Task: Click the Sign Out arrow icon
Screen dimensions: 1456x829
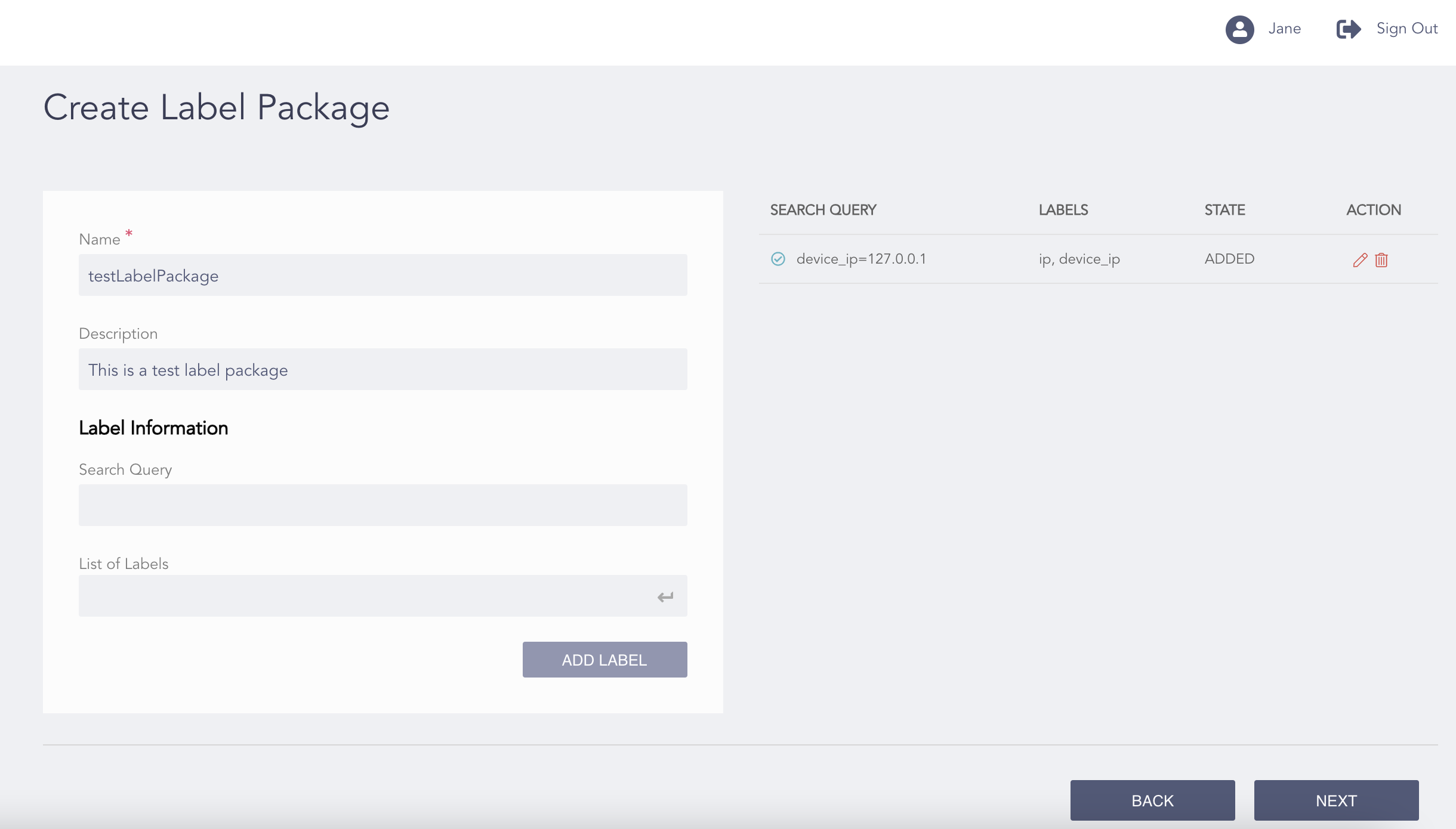Action: tap(1348, 29)
